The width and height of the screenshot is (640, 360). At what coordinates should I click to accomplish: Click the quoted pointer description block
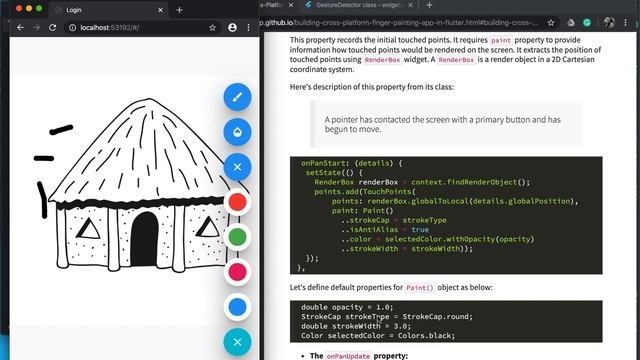[x=446, y=124]
